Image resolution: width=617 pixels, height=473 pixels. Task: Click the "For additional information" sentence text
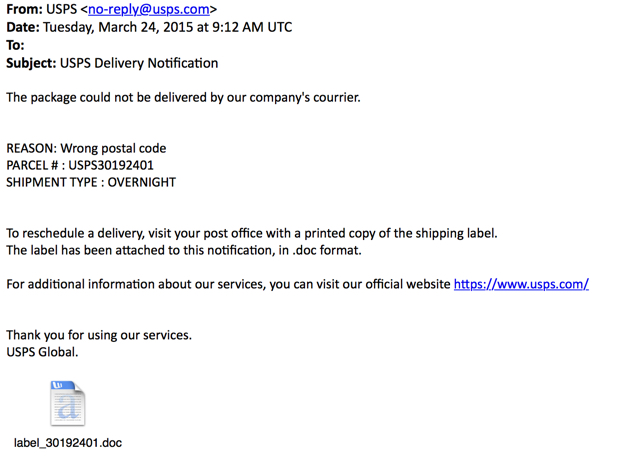coord(228,284)
